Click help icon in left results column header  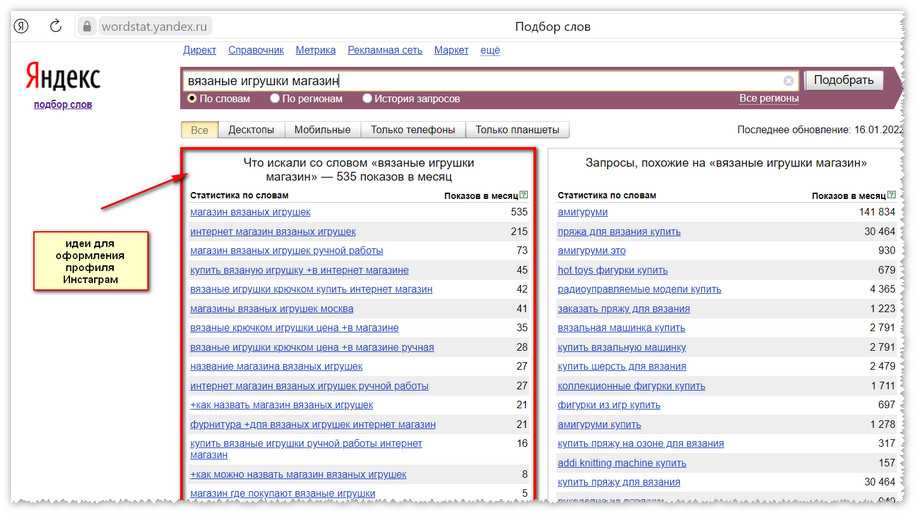[x=524, y=196]
